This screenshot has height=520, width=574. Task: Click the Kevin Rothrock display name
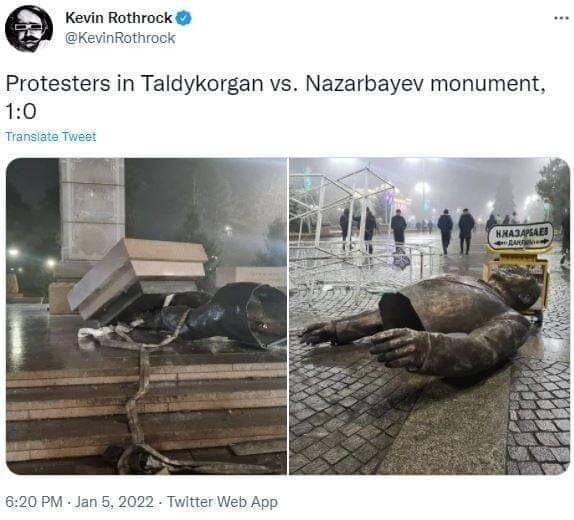tap(119, 18)
